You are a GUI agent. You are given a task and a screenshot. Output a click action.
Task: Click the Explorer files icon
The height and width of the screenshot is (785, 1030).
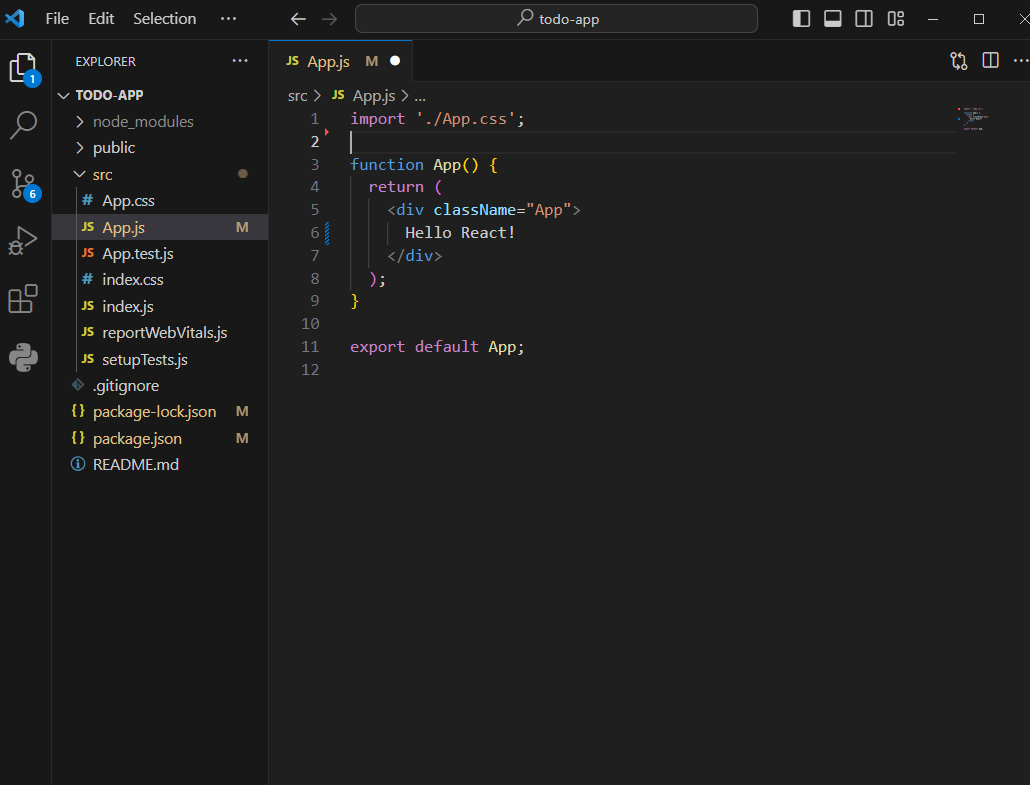[23, 67]
